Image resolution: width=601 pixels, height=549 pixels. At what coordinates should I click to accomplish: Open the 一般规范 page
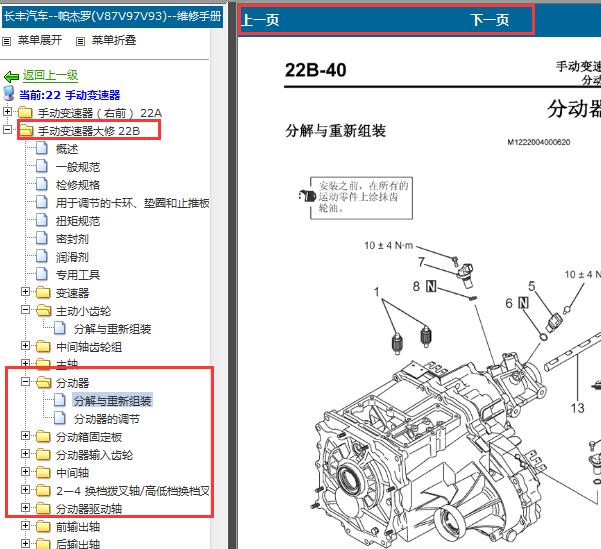point(78,167)
